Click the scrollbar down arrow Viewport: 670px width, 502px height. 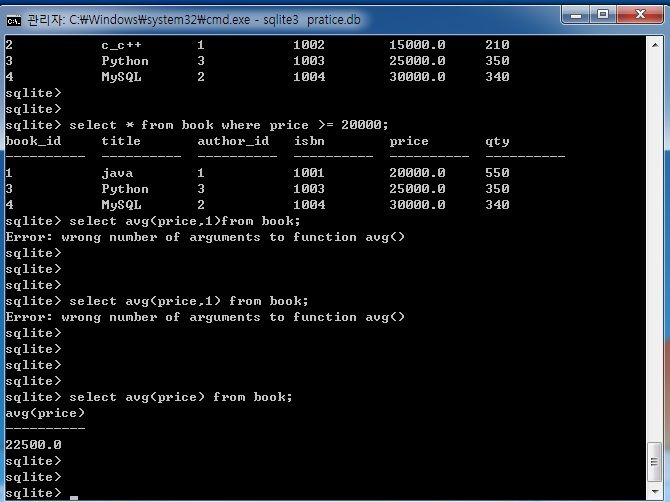(655, 491)
